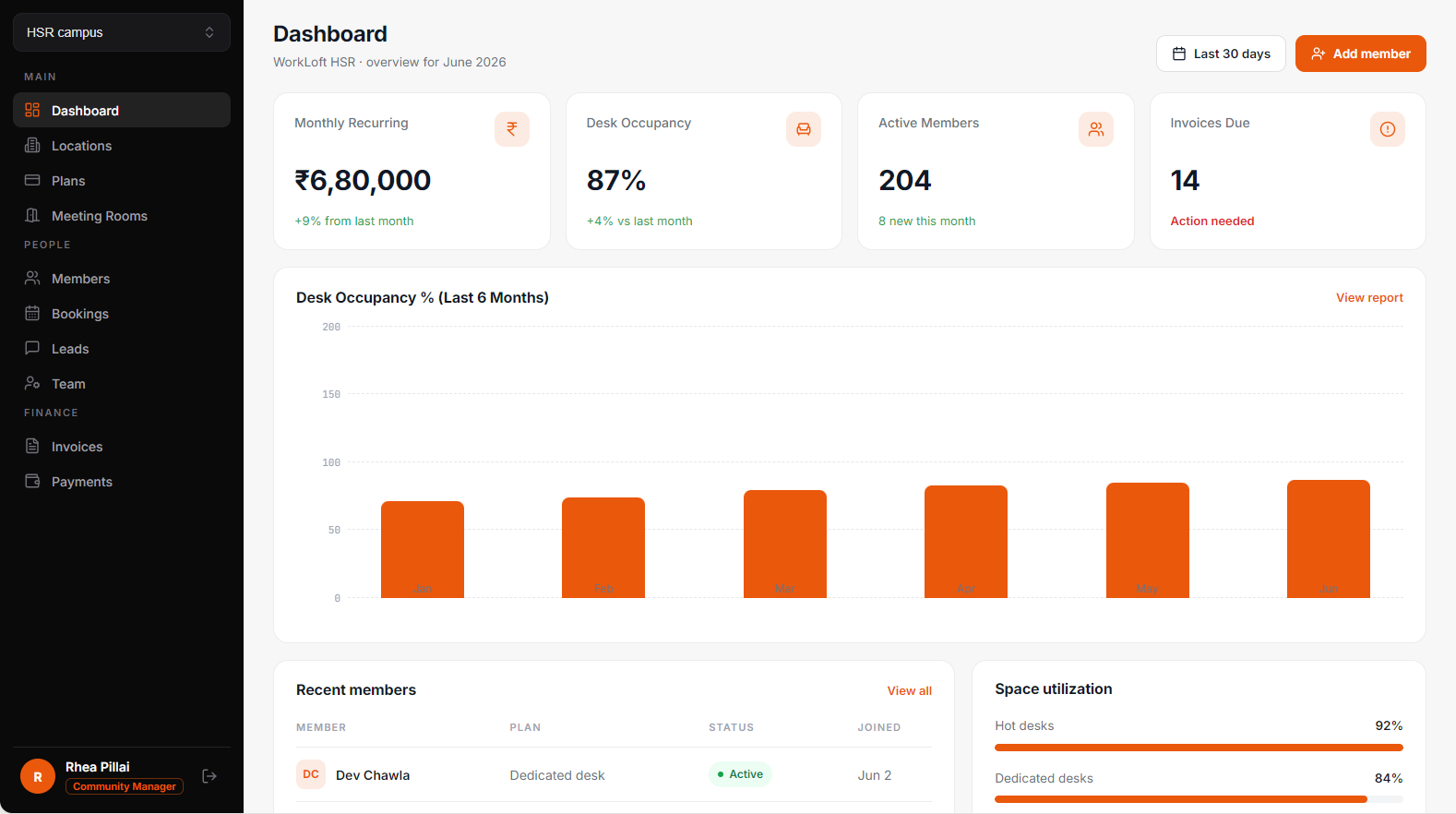Click the Jun 2 joined date
1456x814 pixels.
click(875, 775)
